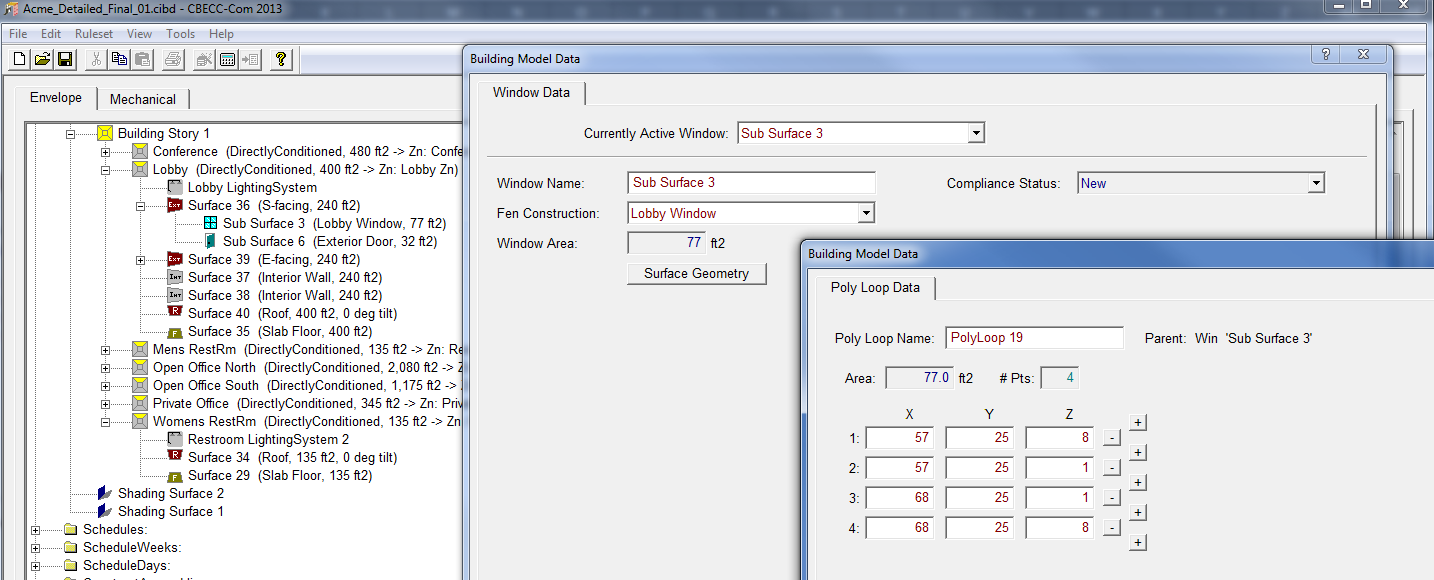Click the New file toolbar icon
The height and width of the screenshot is (580, 1434).
[x=19, y=59]
